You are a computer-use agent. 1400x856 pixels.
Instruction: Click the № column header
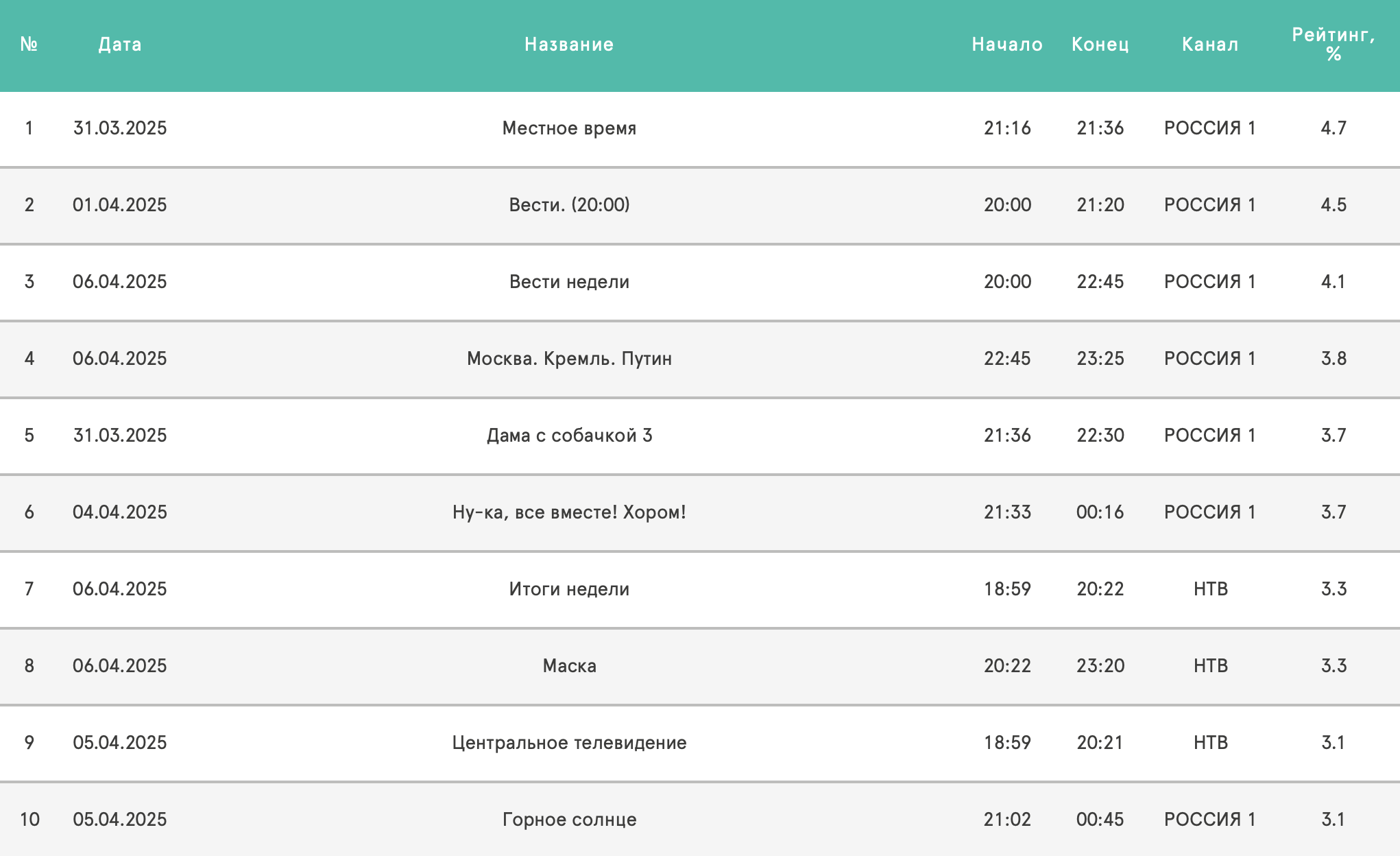[x=29, y=45]
